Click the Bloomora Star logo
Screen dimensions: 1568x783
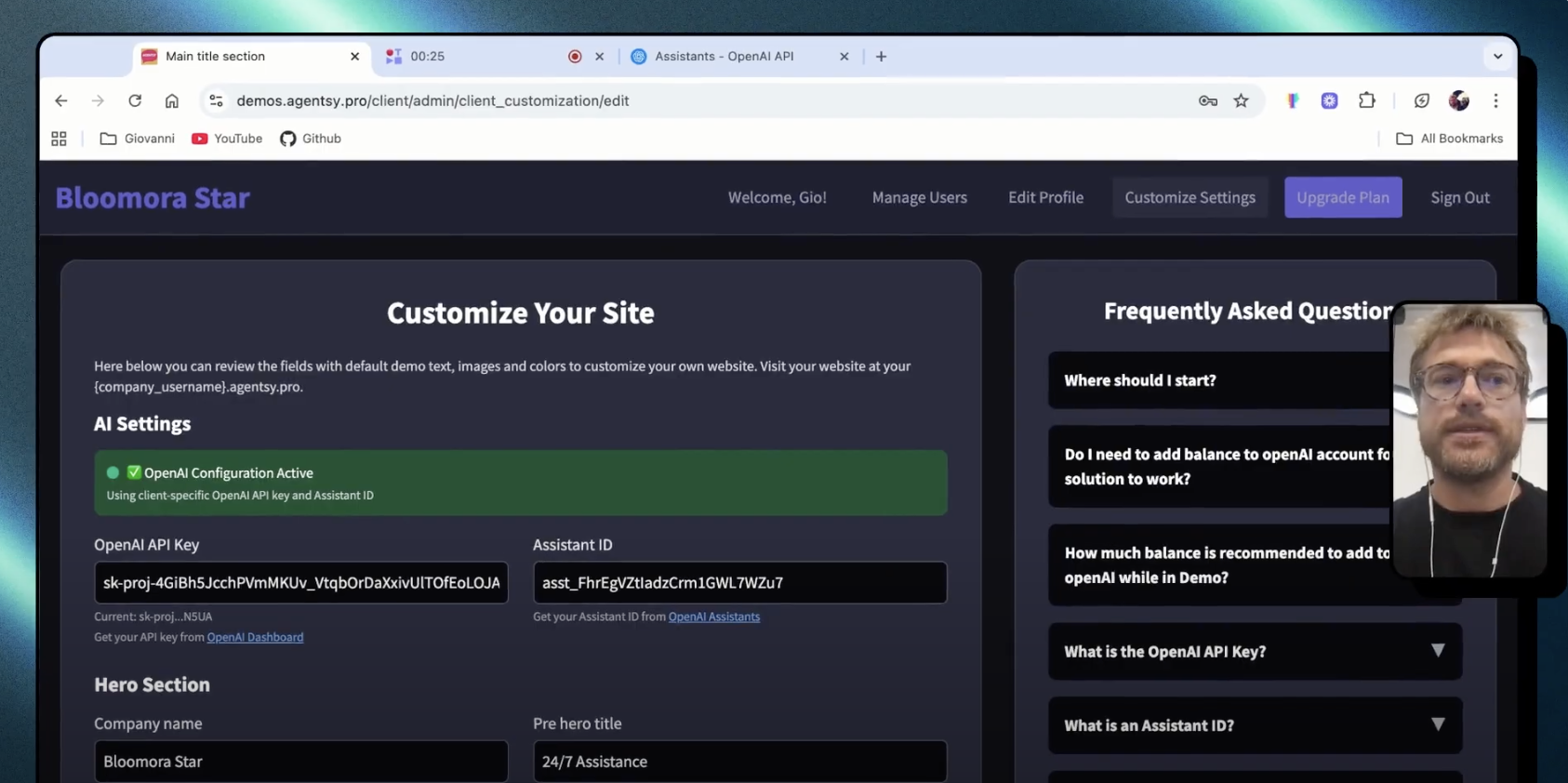point(153,197)
